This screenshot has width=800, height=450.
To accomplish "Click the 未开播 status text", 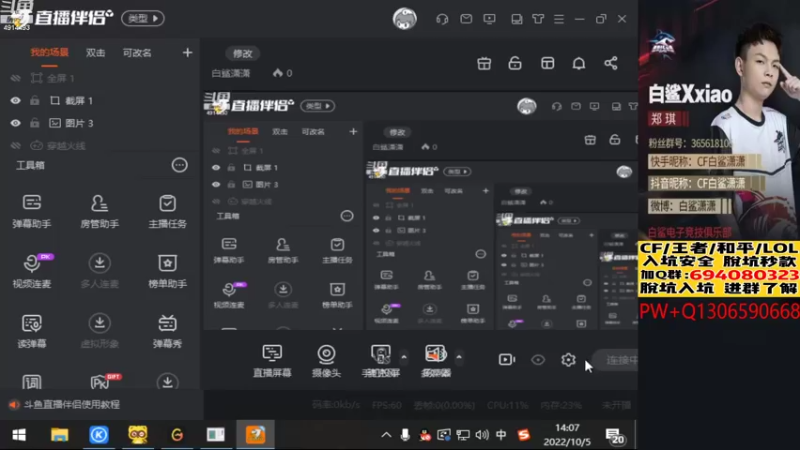I will [616, 405].
